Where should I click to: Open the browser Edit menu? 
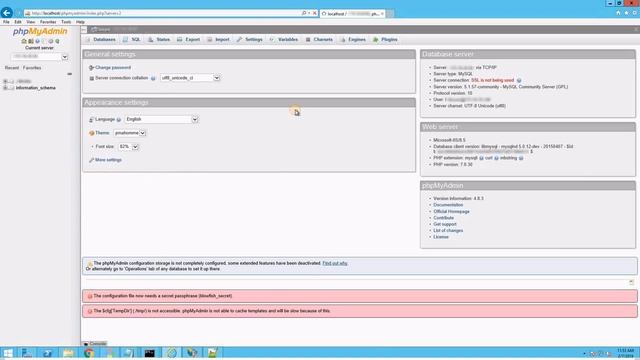click(x=18, y=22)
